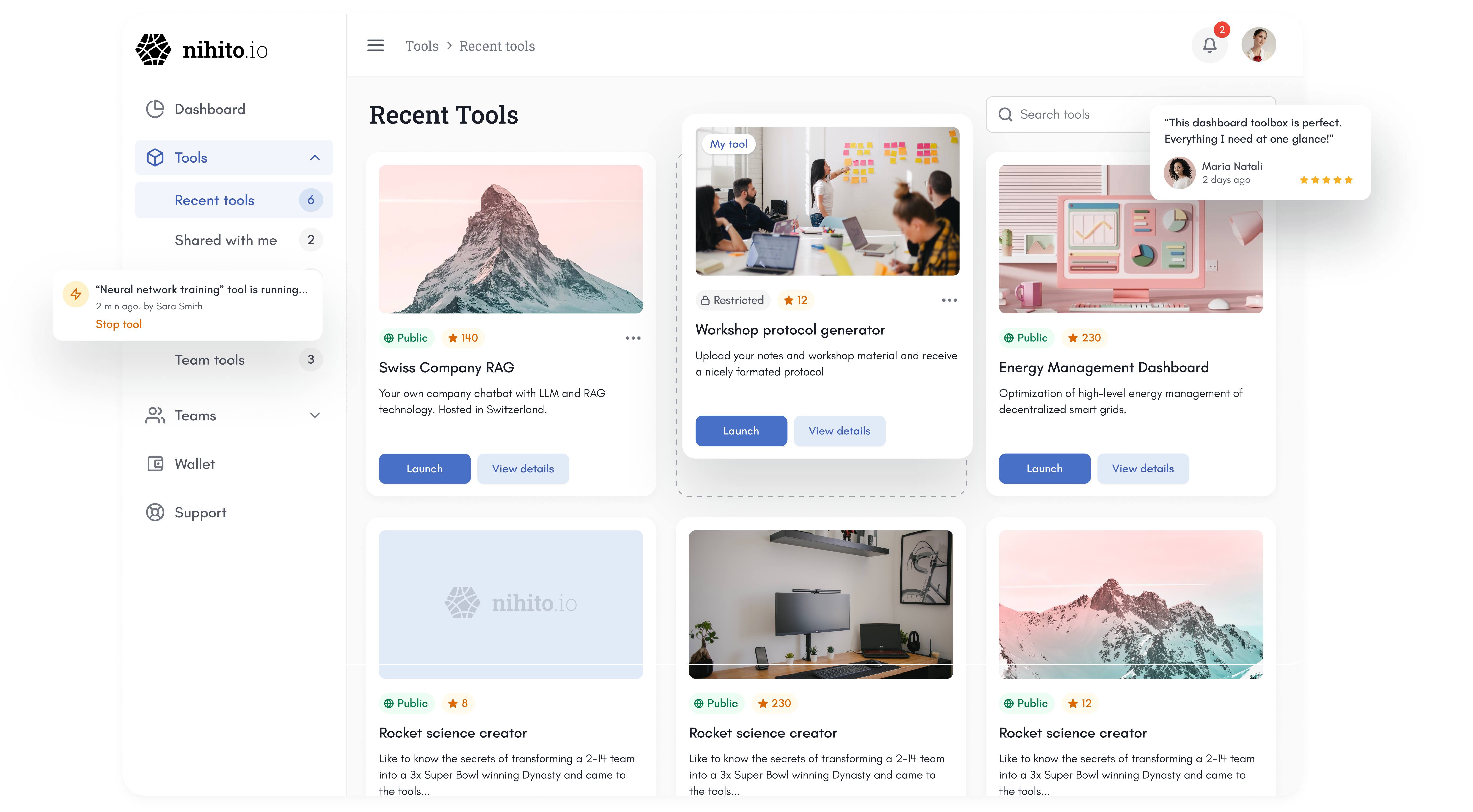Collapse the Tools section chevron
The width and height of the screenshot is (1473, 812).
pos(314,157)
